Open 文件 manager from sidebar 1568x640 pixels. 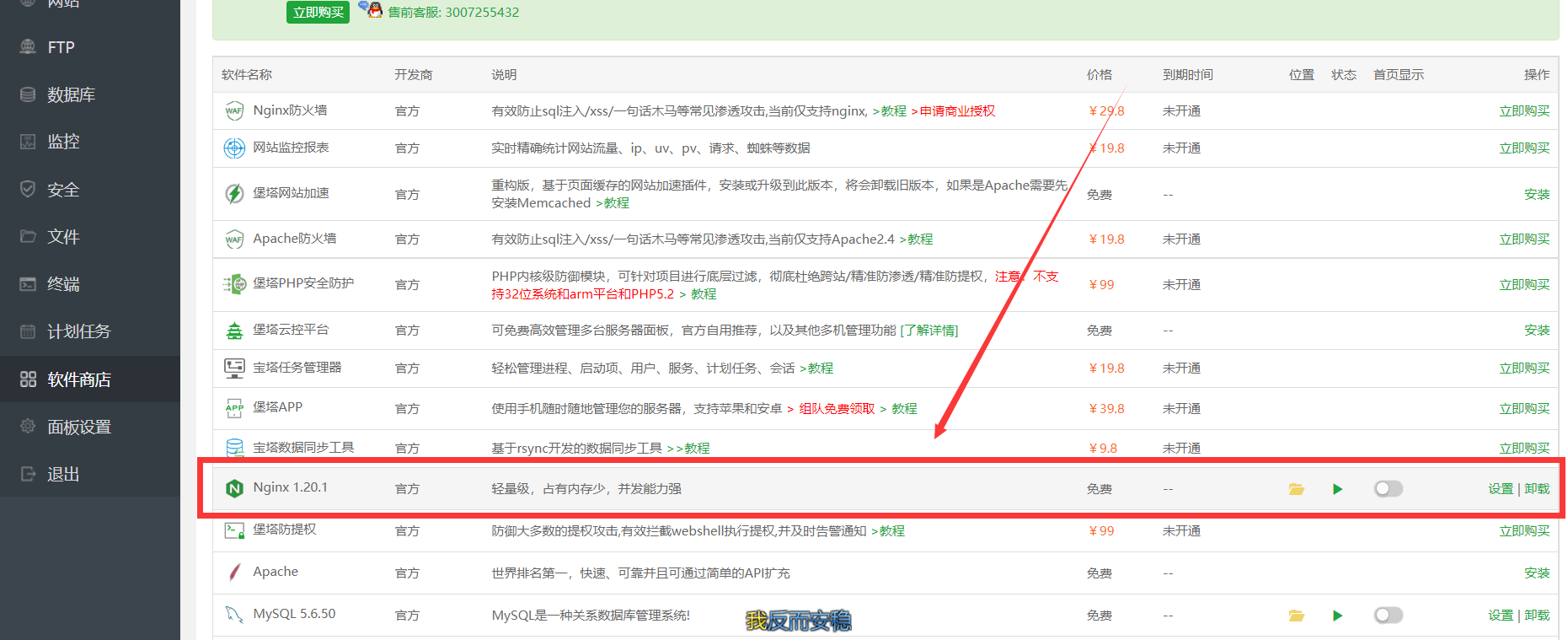(63, 237)
